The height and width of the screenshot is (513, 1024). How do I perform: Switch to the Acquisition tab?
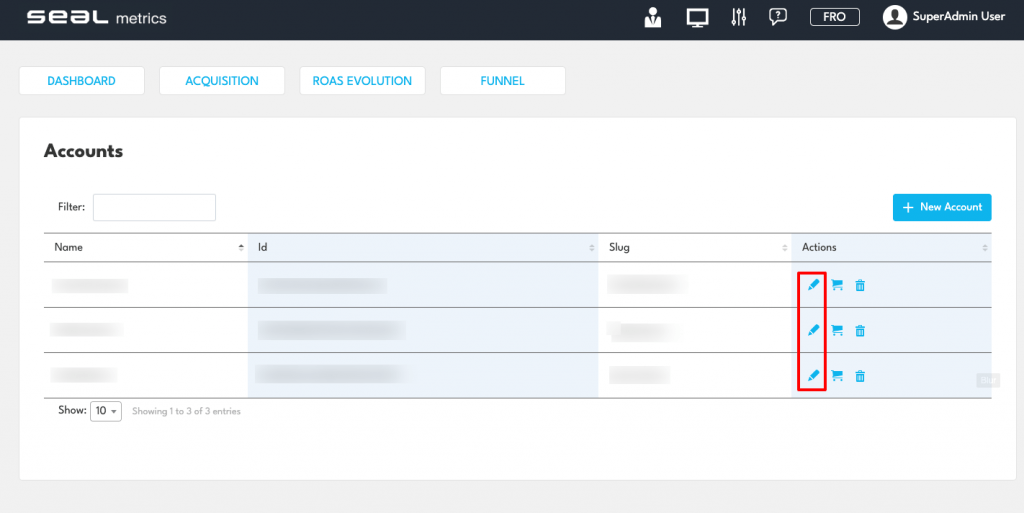[x=222, y=81]
